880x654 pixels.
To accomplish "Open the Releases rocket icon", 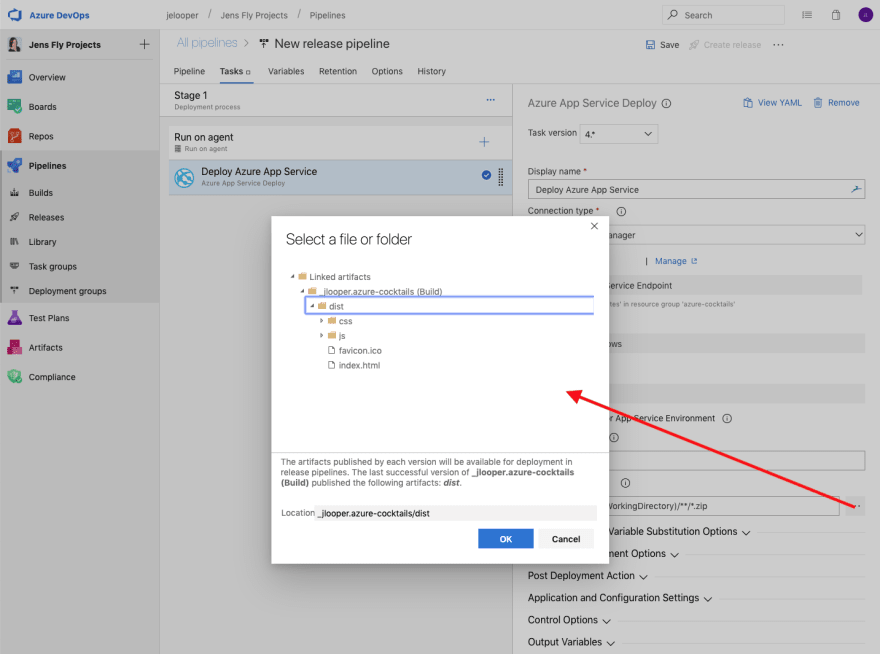I will (15, 217).
